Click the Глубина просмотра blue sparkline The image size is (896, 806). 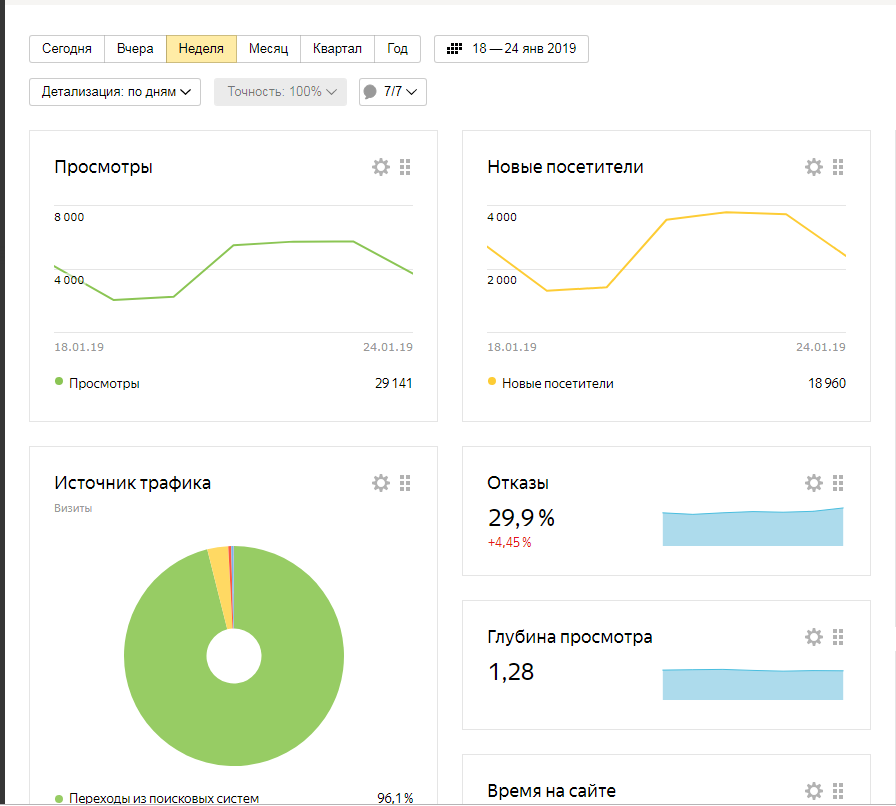[753, 684]
